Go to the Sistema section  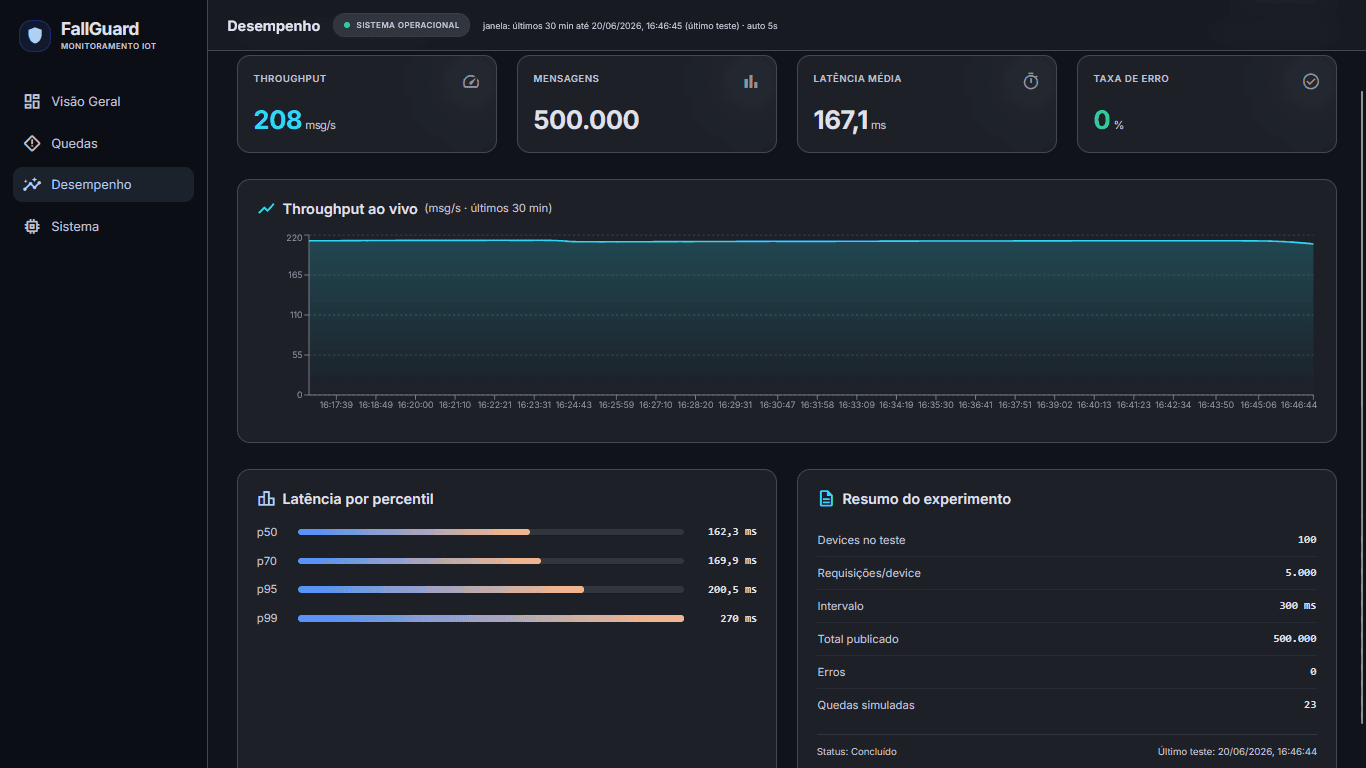[103, 227]
